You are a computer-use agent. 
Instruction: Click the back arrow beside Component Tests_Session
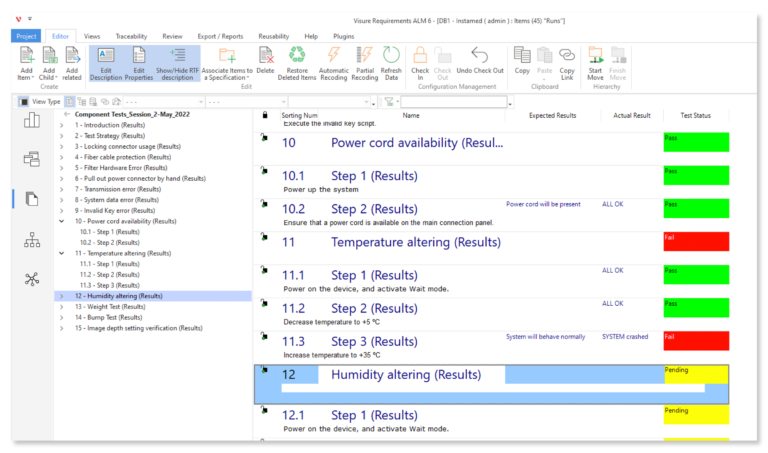click(67, 114)
